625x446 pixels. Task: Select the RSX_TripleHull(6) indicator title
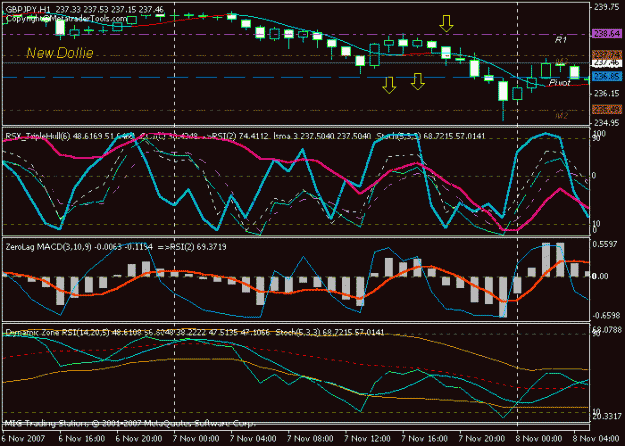pos(38,136)
